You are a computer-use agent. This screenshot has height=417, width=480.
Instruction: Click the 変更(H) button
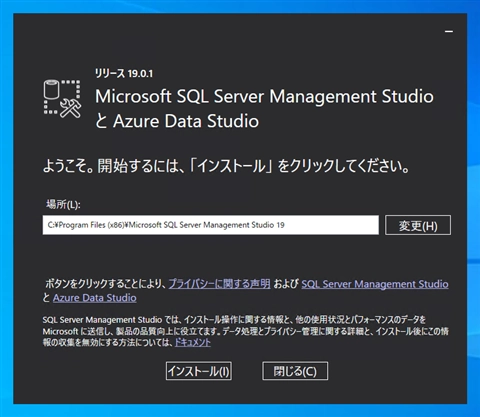click(x=418, y=225)
